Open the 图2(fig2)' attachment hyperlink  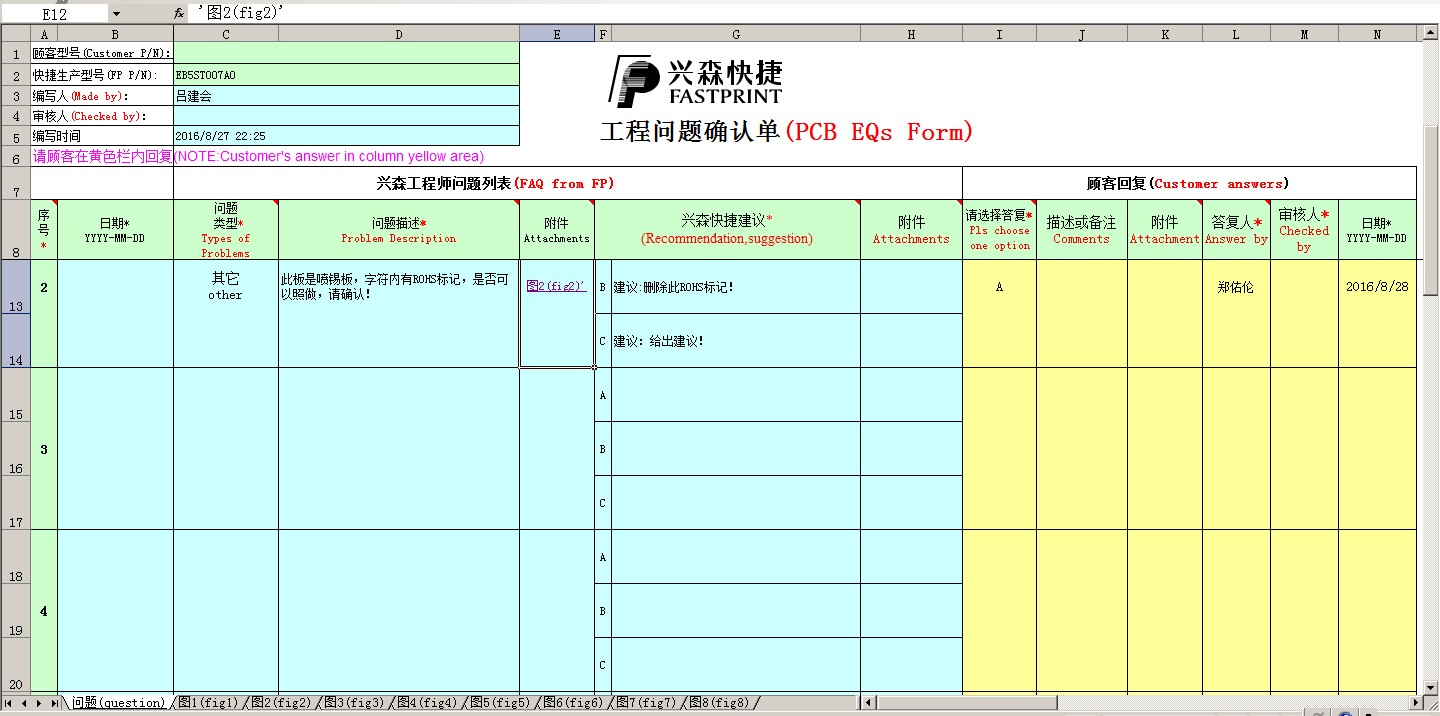[x=556, y=286]
